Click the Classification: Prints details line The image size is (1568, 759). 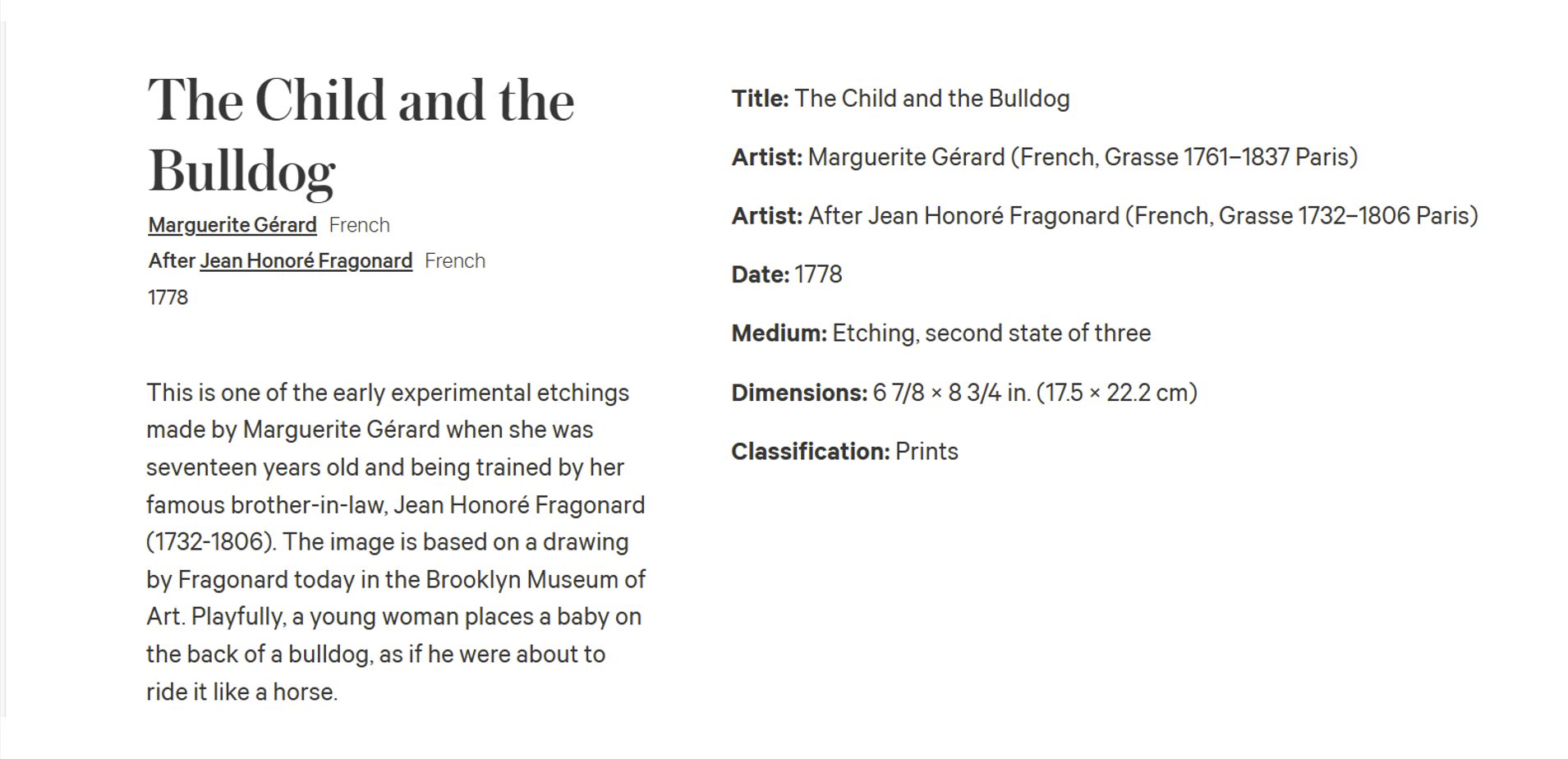coord(844,452)
